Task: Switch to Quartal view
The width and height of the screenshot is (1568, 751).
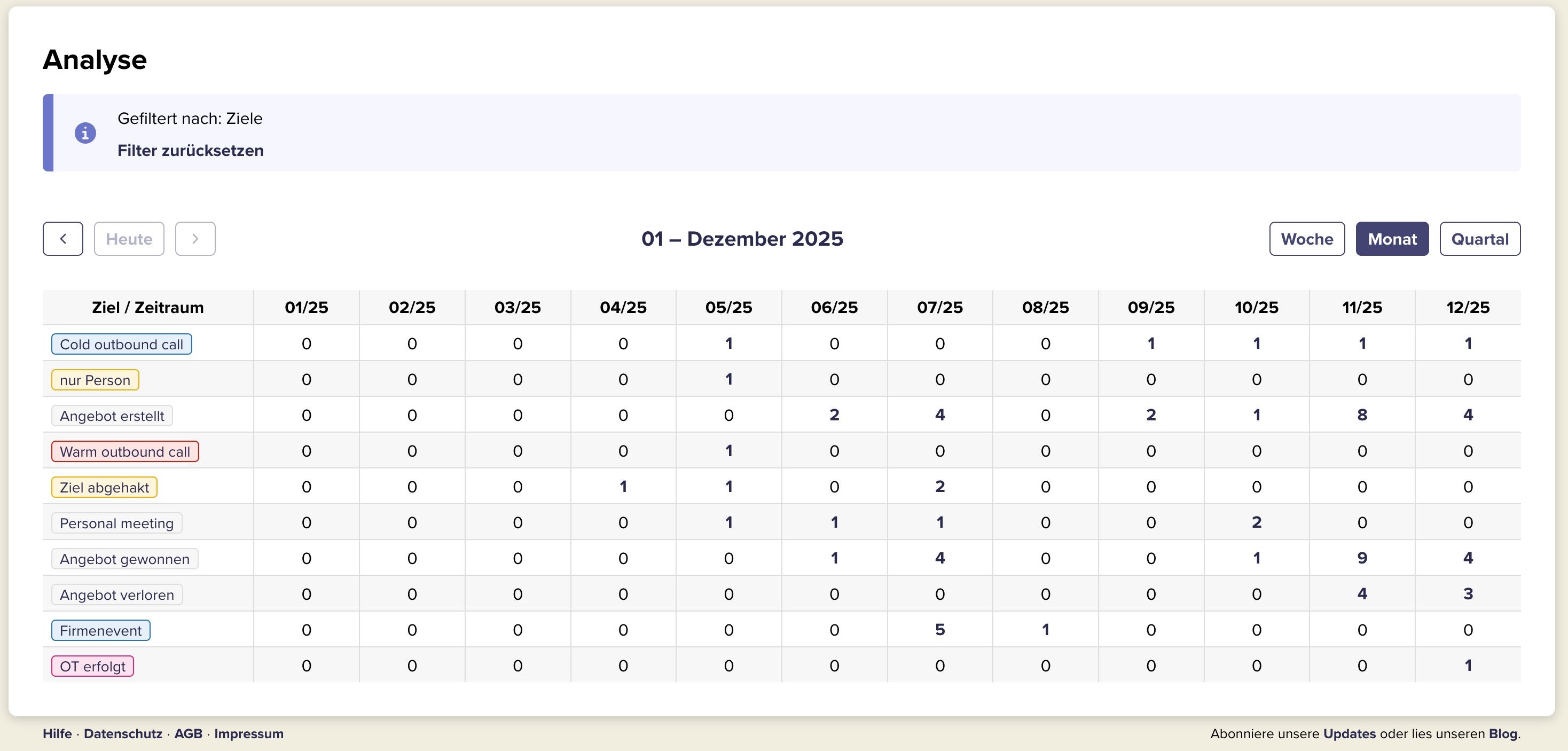Action: 1479,239
